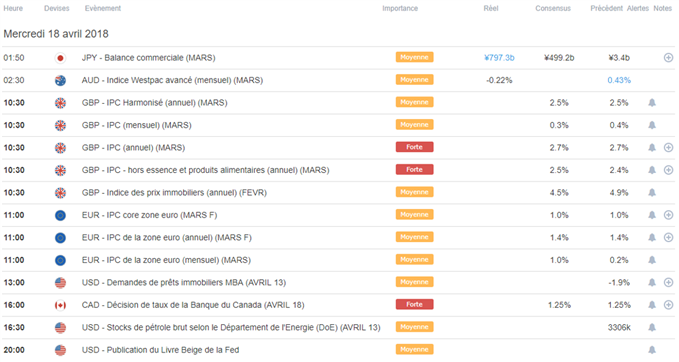Click the Canada flag icon
Viewport: 679px width, 362px height.
[60, 305]
